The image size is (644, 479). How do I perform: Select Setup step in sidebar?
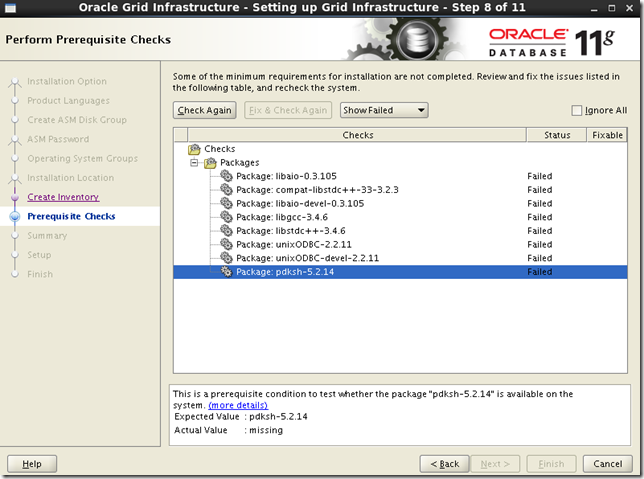coord(39,255)
